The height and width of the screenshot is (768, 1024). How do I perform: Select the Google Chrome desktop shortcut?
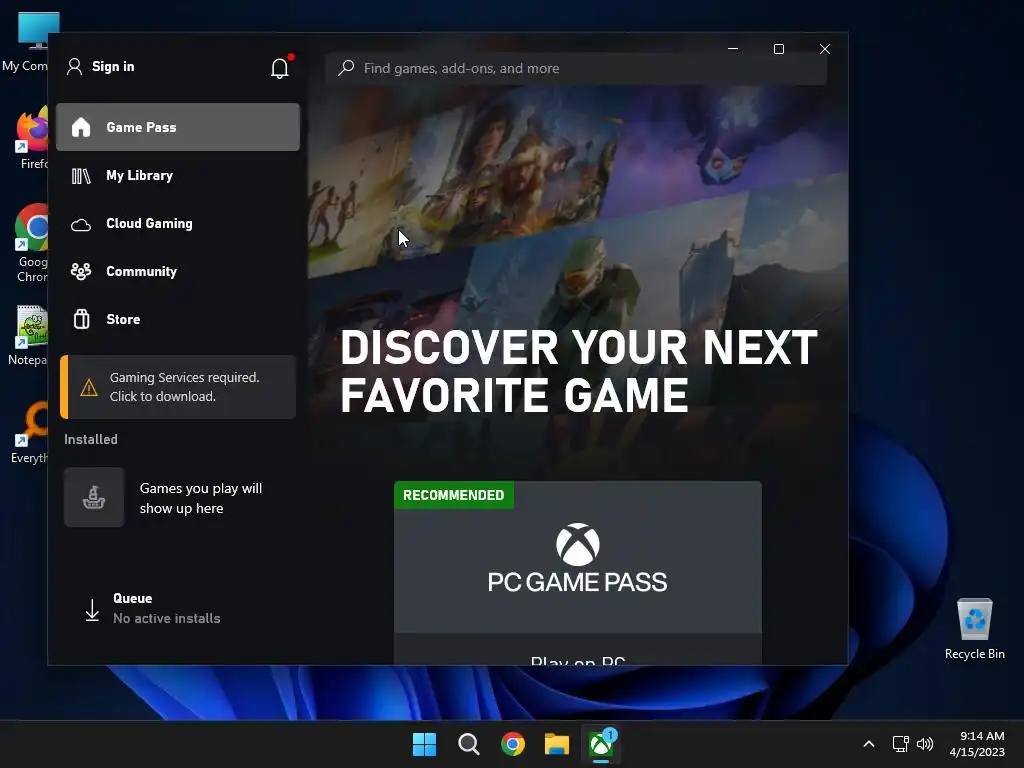[31, 243]
